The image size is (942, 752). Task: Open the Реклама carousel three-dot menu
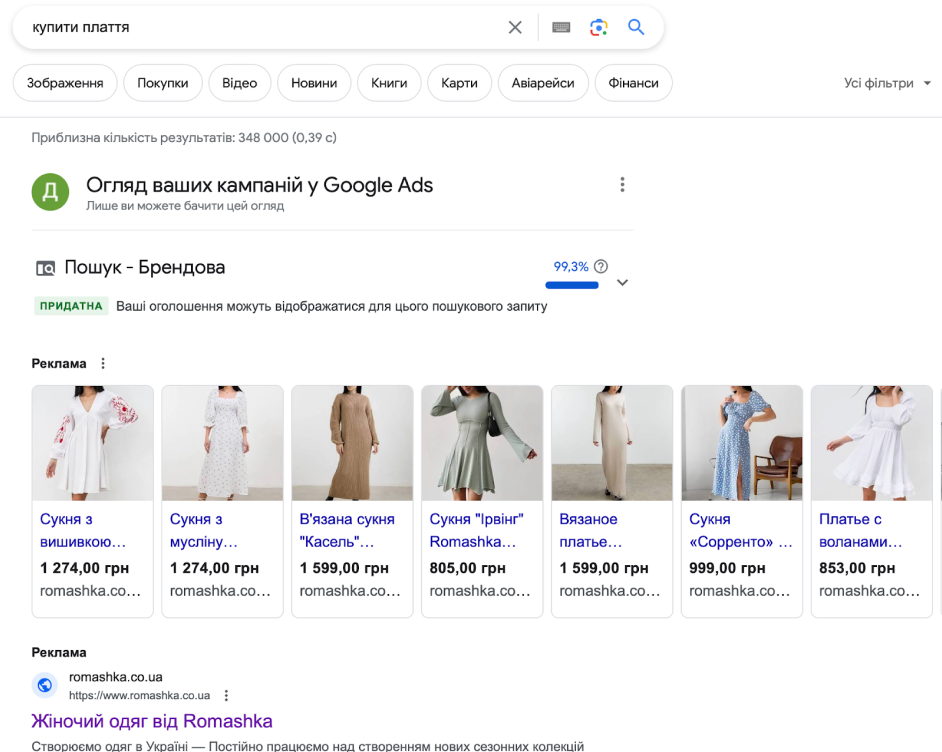pos(103,363)
